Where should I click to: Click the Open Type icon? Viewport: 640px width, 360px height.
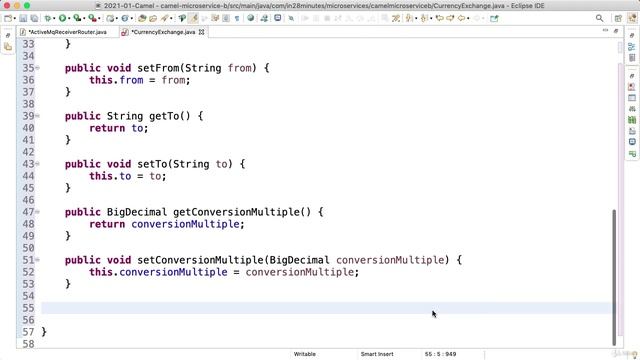point(142,18)
